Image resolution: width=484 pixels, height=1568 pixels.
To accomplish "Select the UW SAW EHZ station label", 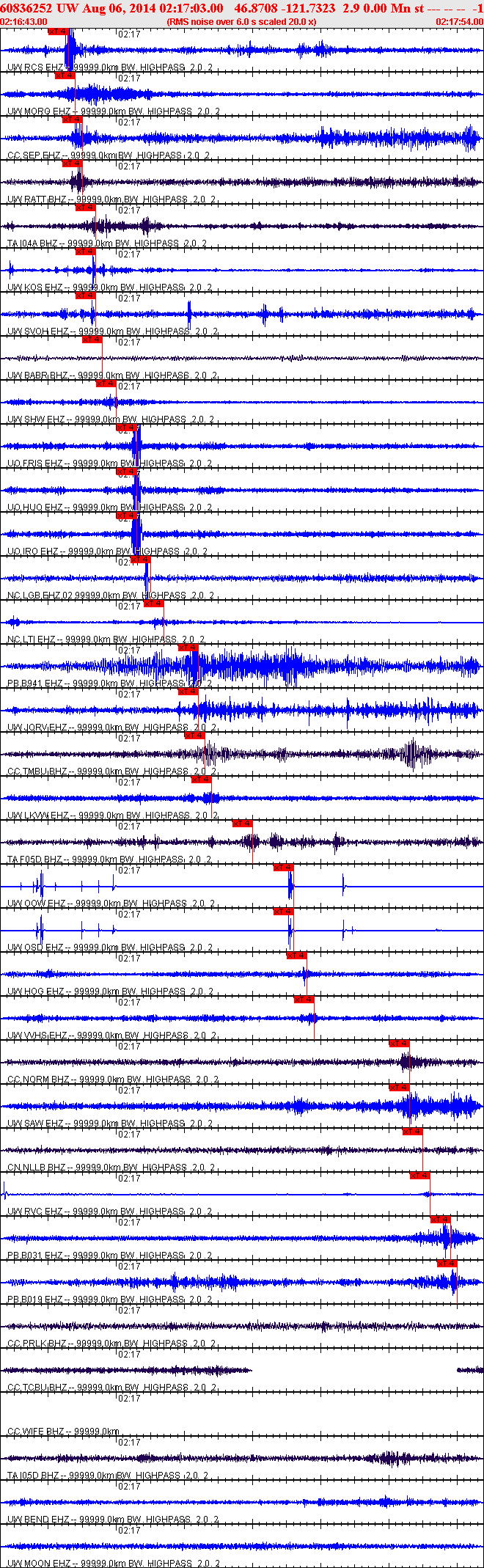I will point(36,1124).
